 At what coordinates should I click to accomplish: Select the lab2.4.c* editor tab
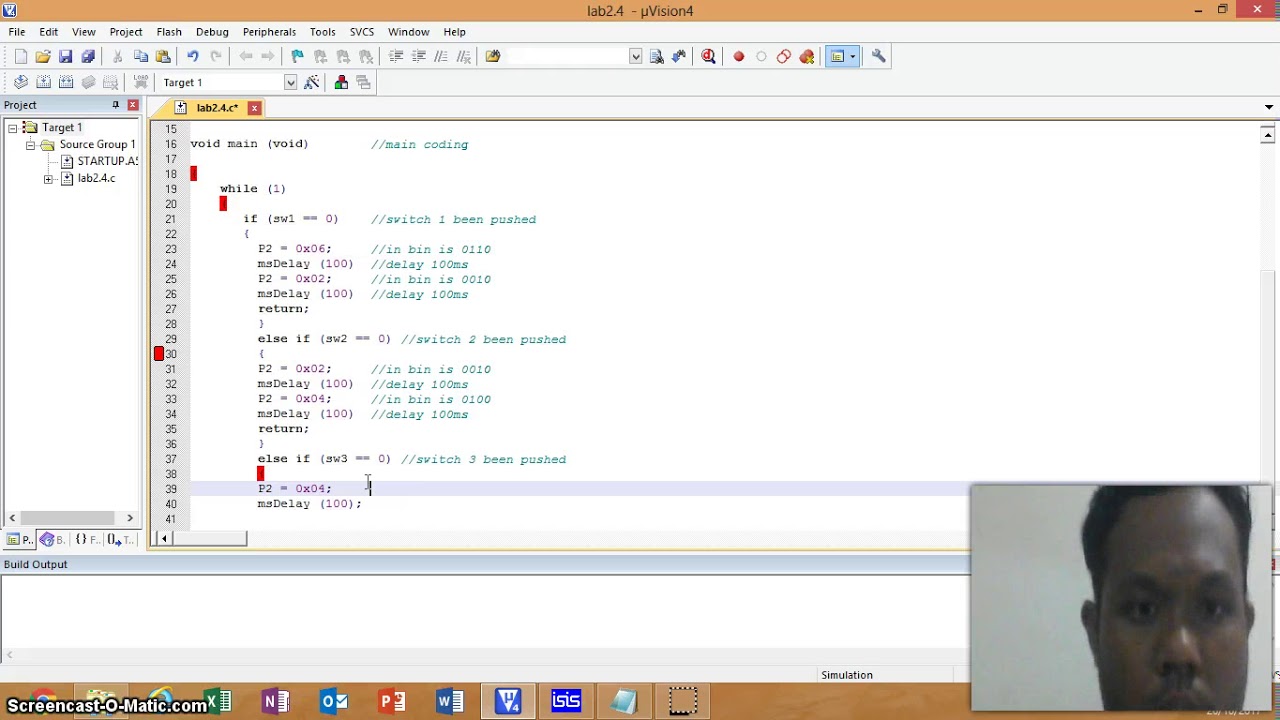tap(217, 108)
